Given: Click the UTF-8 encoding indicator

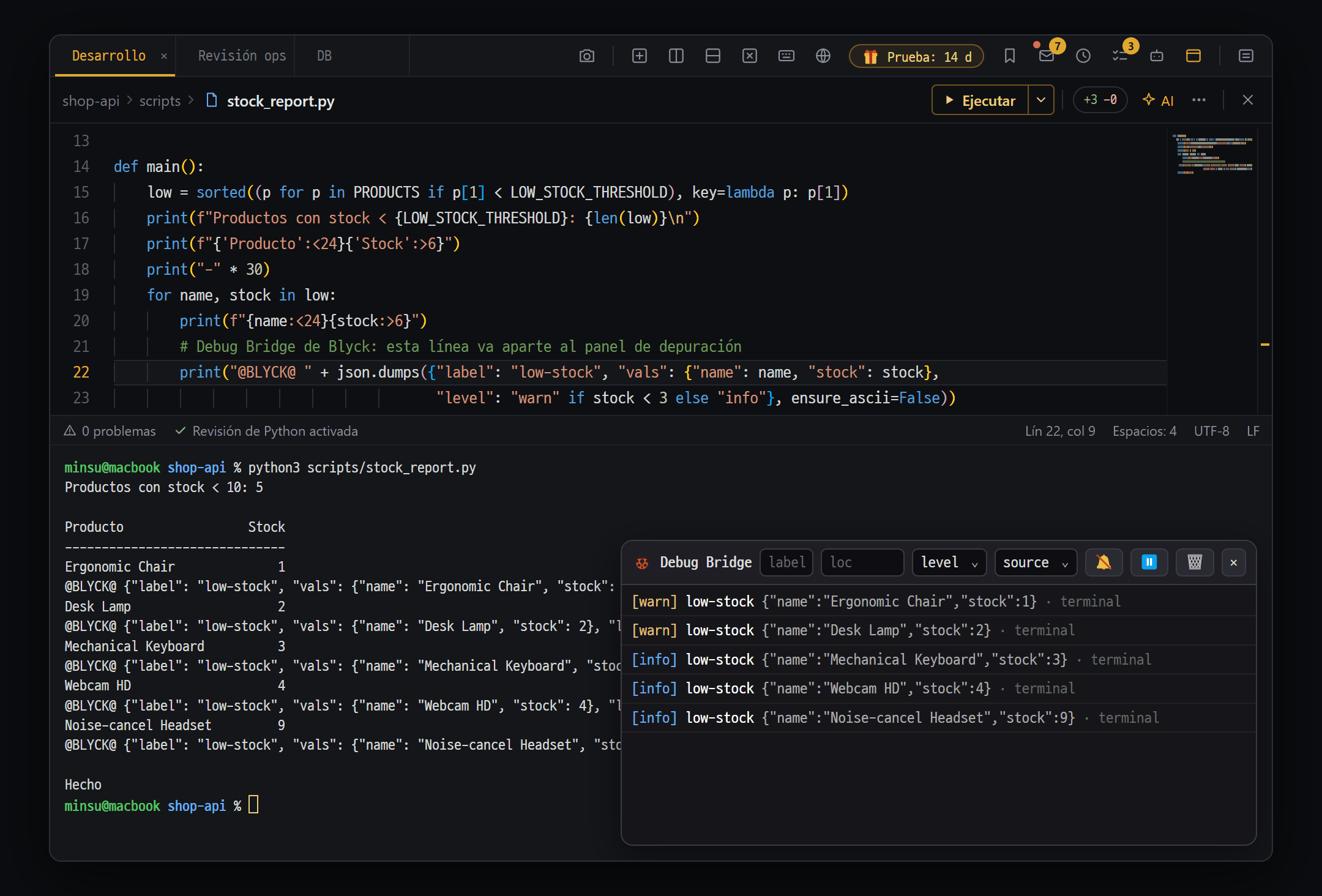Looking at the screenshot, I should coord(1212,431).
